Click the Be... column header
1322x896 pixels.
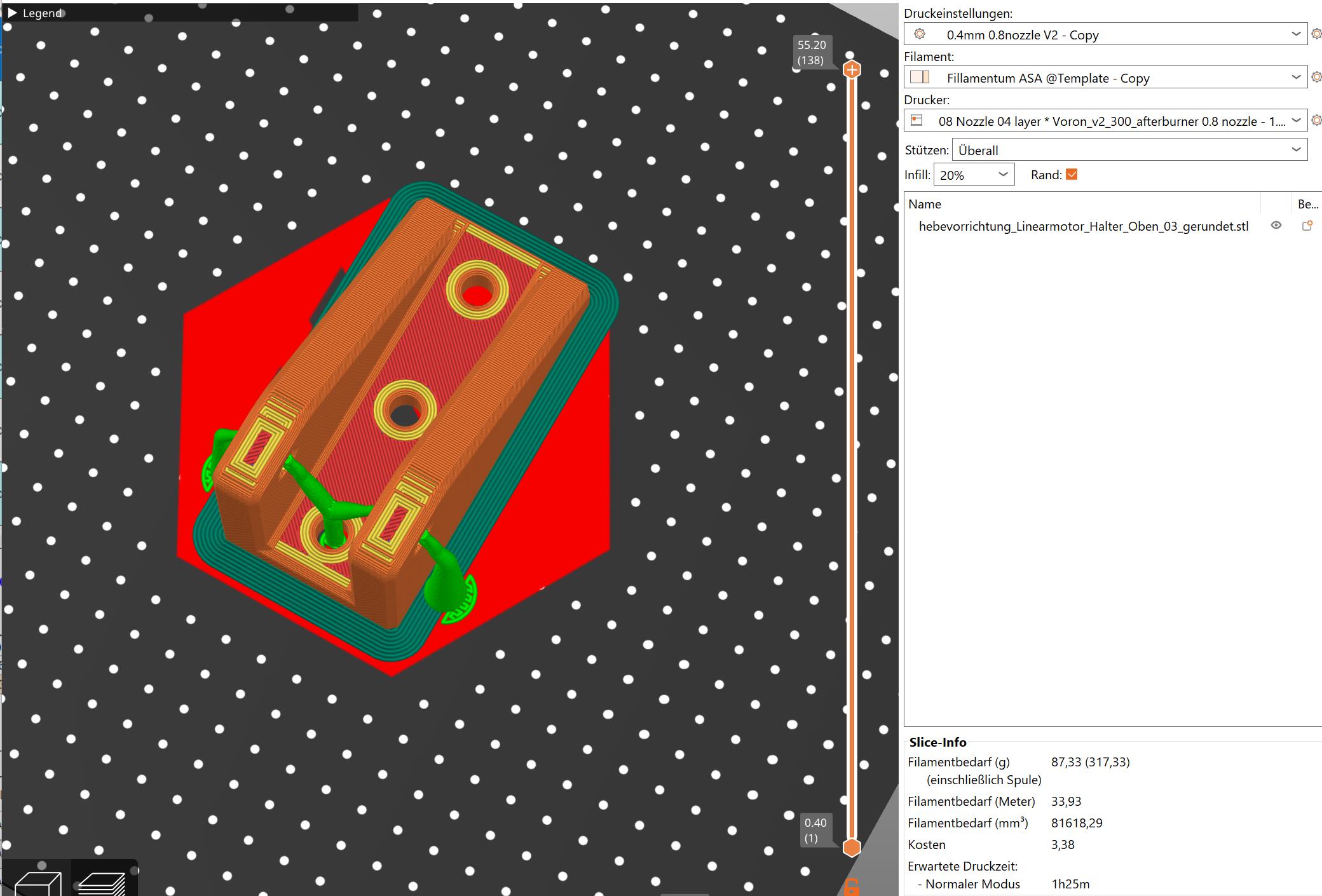(1307, 204)
